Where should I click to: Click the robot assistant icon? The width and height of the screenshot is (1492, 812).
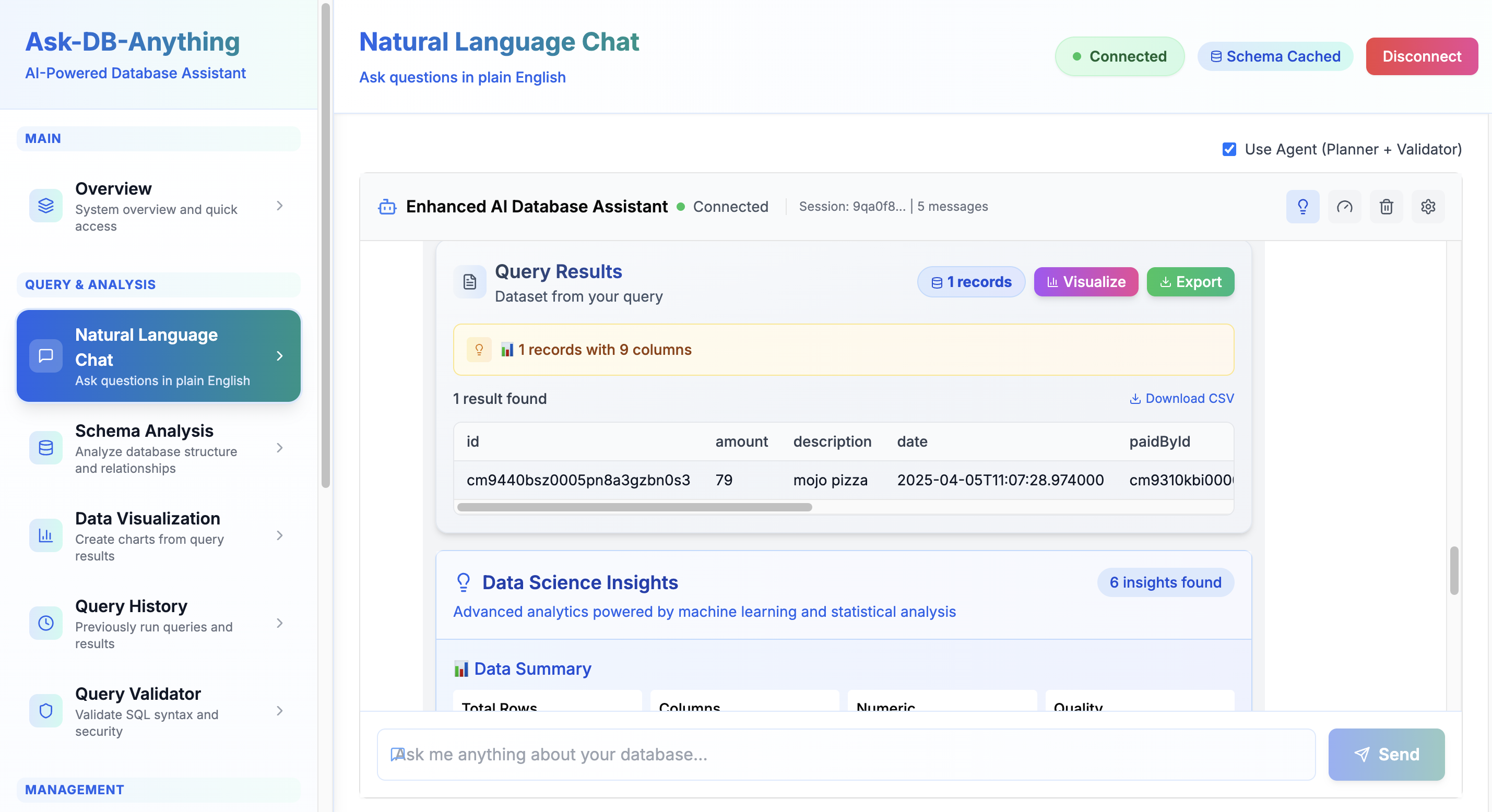[x=387, y=207]
